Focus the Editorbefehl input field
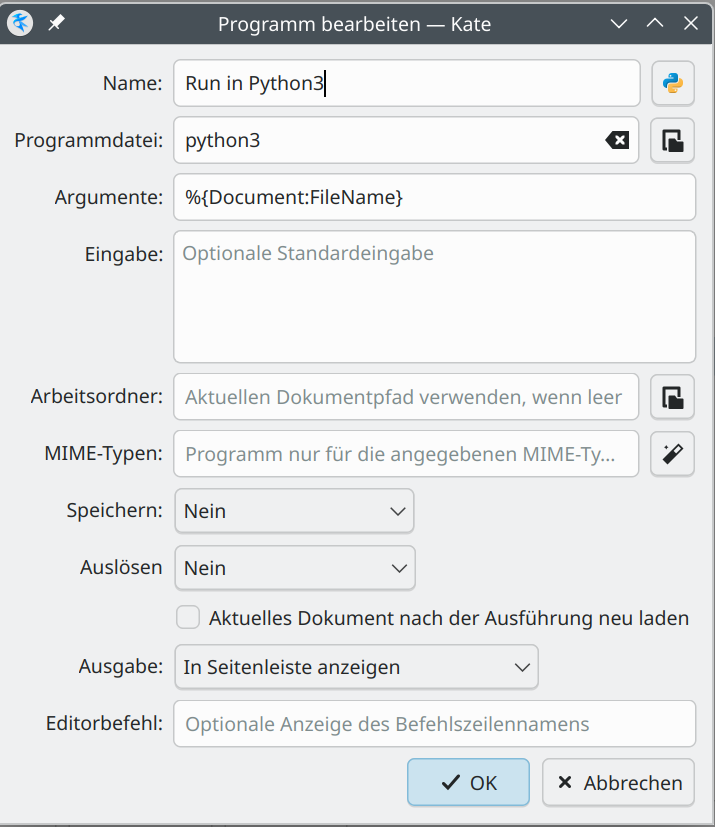Image resolution: width=715 pixels, height=827 pixels. pos(434,724)
